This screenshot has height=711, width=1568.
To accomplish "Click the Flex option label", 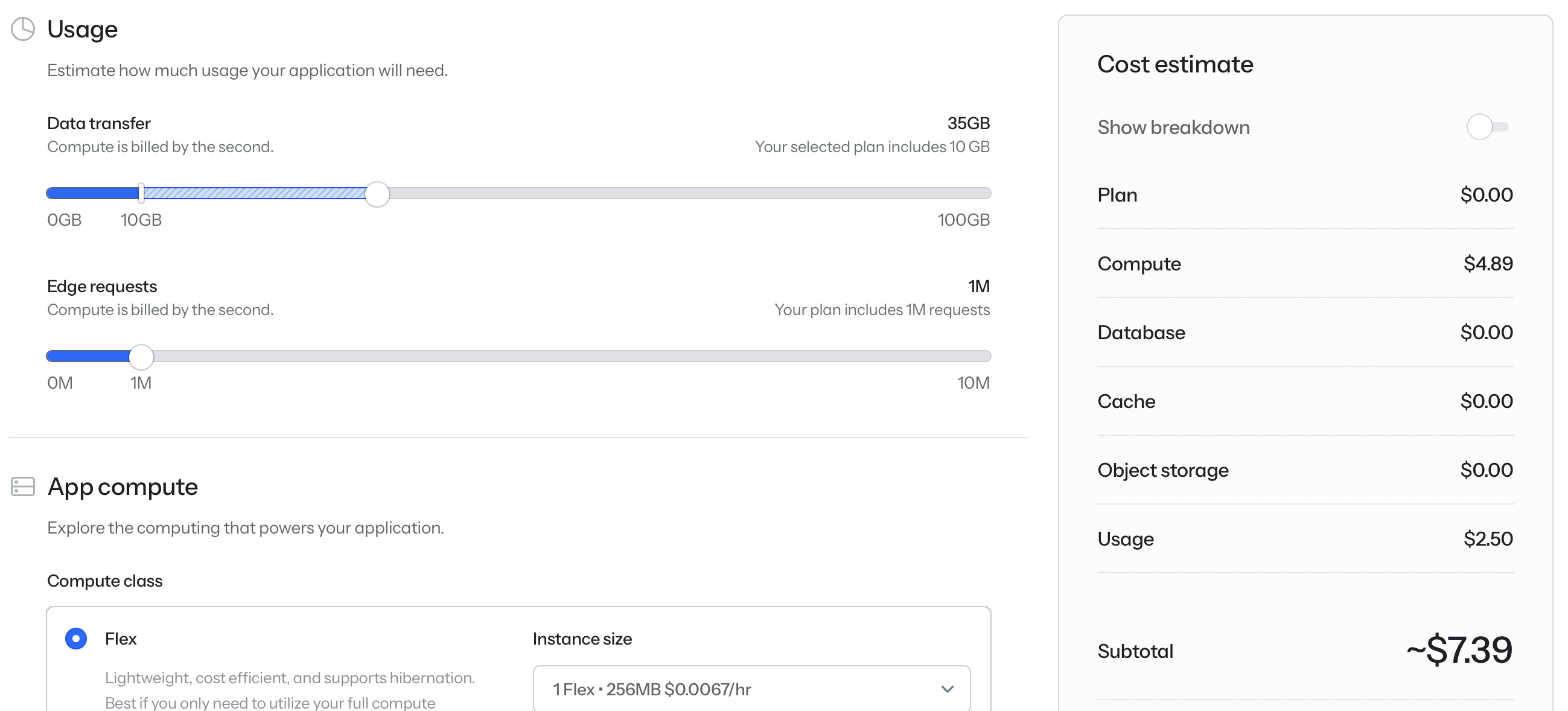I will point(121,639).
